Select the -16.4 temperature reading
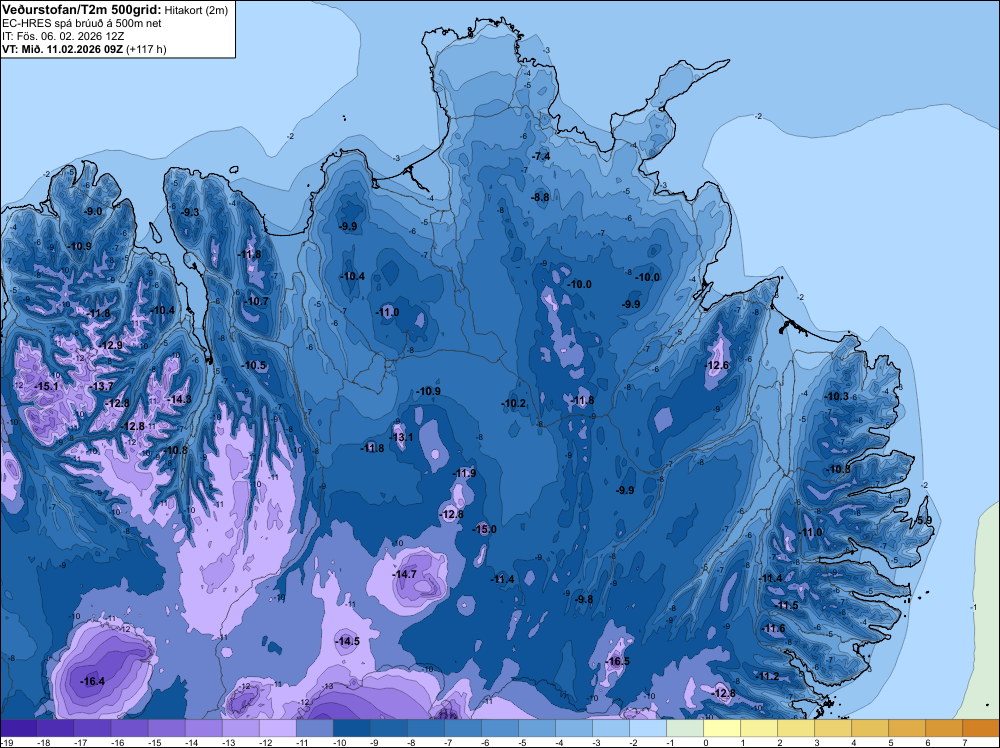Screen dimensions: 1000x748 click(92, 681)
